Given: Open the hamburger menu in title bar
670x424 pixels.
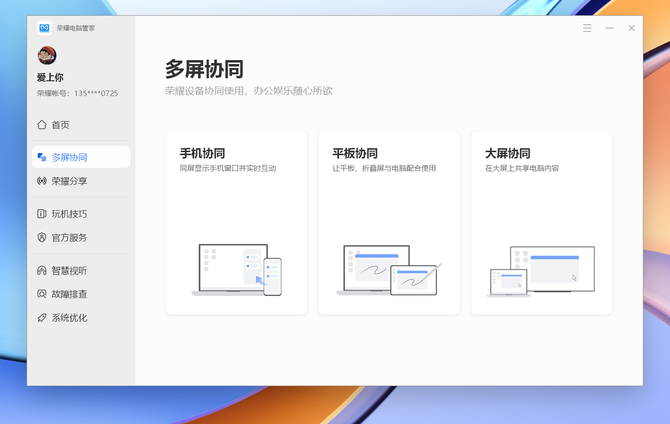Looking at the screenshot, I should tap(587, 28).
